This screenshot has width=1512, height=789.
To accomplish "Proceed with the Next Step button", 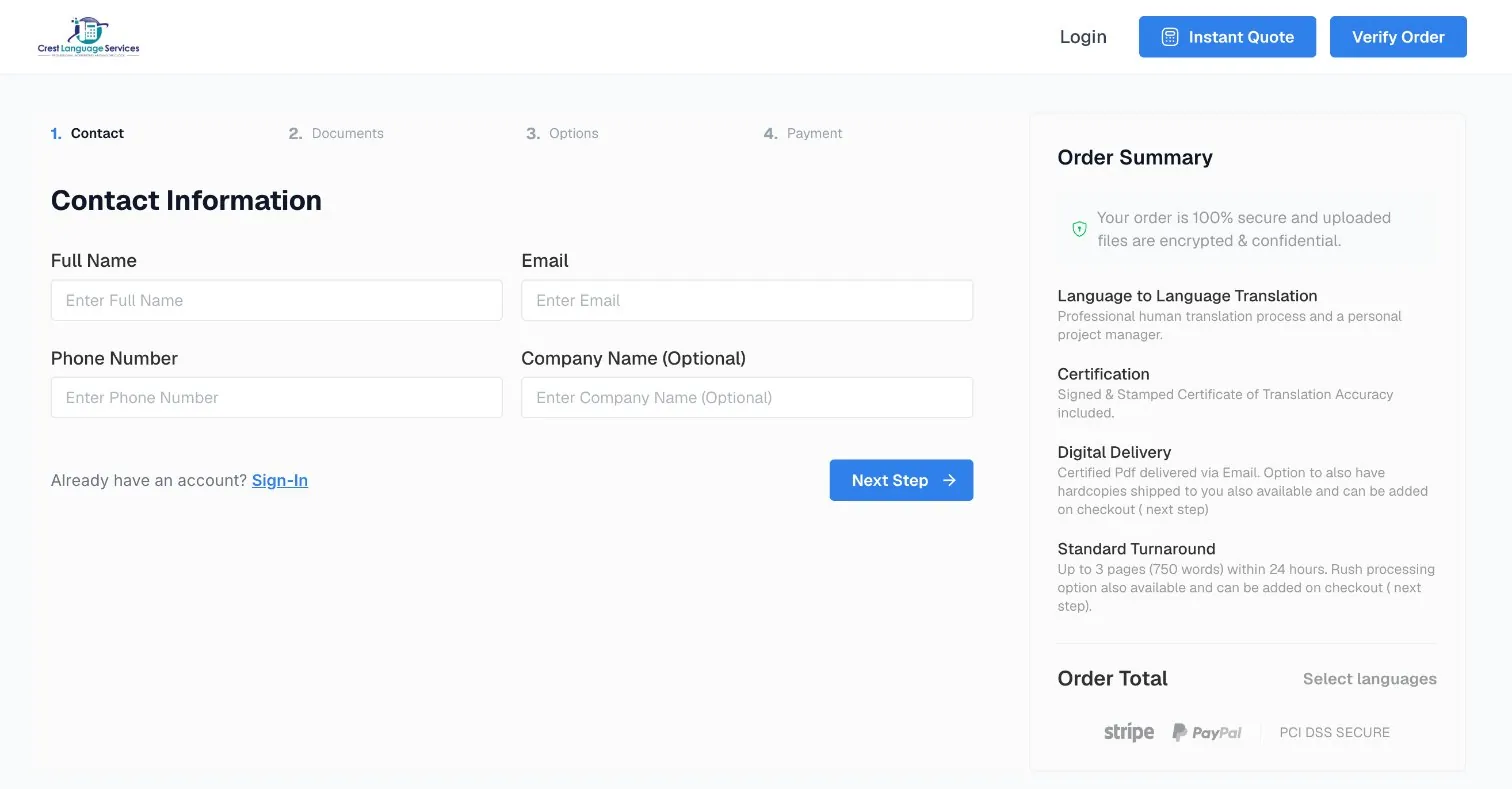I will click(901, 480).
